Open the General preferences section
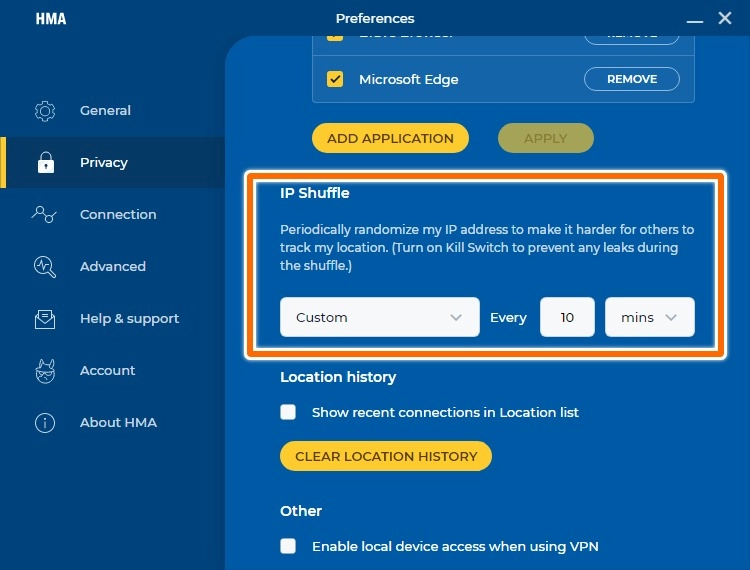Screen dimensions: 750x570 point(112,111)
